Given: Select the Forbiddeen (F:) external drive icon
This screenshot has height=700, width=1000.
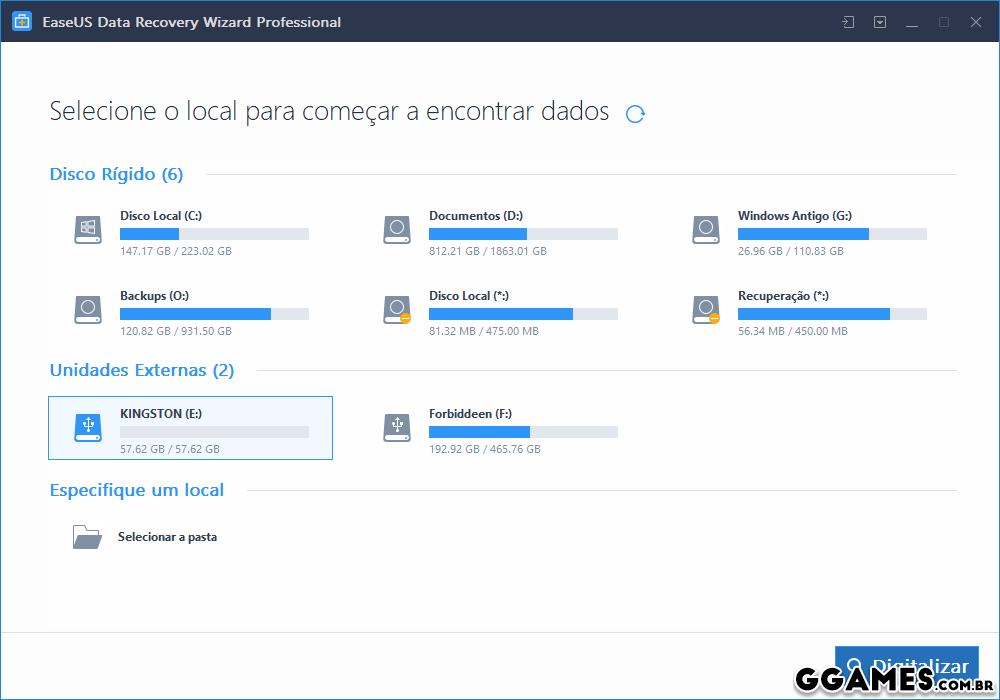Looking at the screenshot, I should coord(397,428).
